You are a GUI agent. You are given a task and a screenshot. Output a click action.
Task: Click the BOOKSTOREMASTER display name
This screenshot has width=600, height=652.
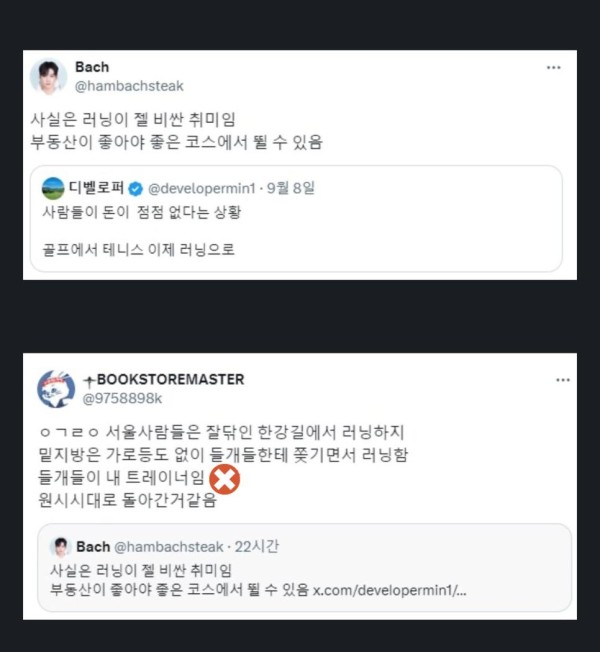click(x=164, y=379)
